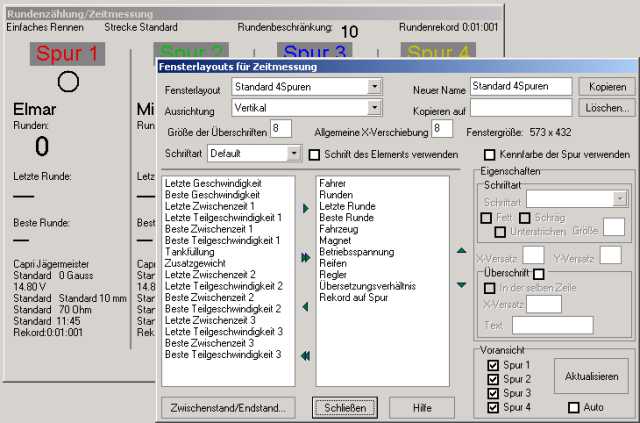Click the single right arrow to add element
The image size is (640, 423).
pyautogui.click(x=305, y=207)
